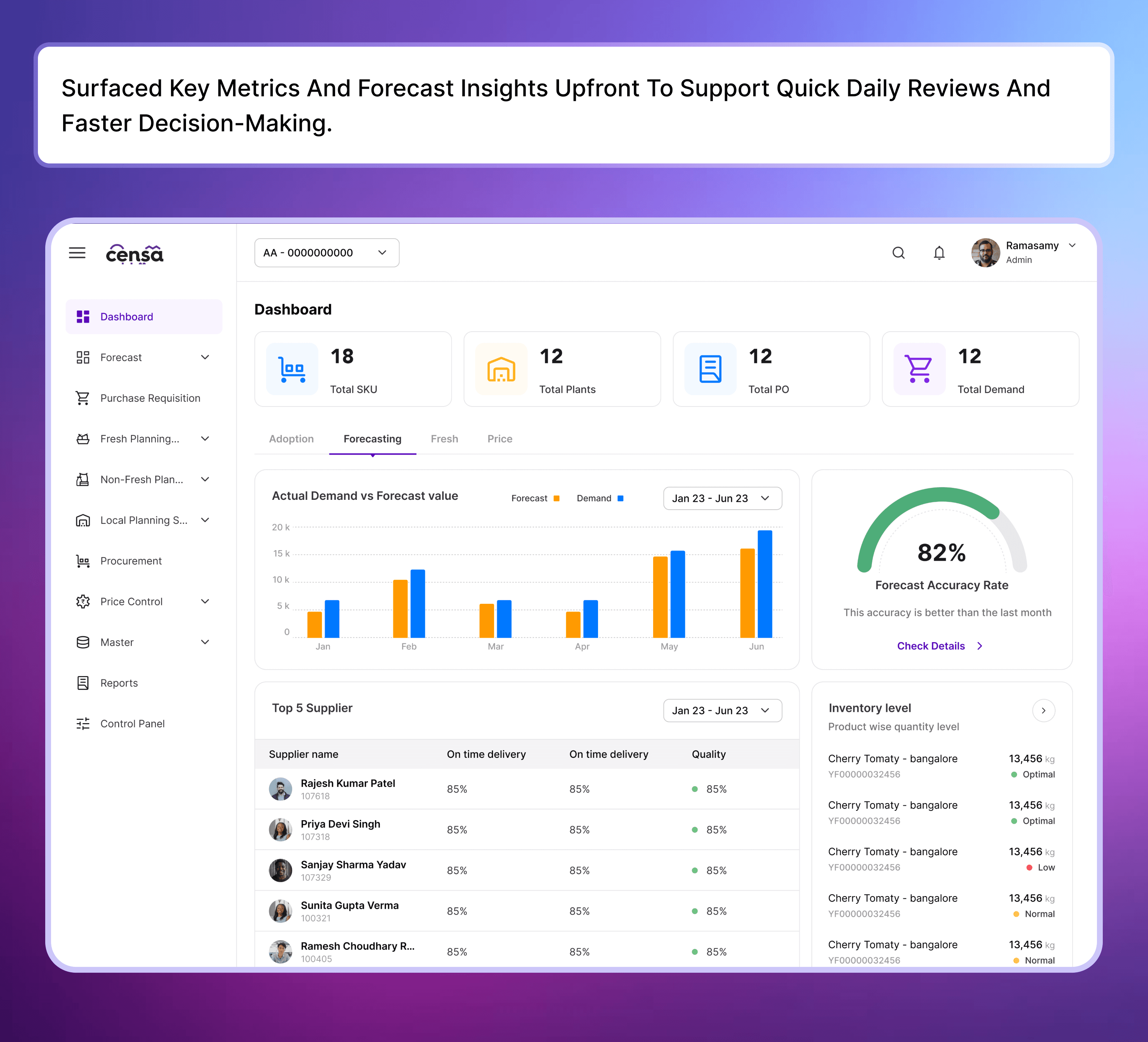The width and height of the screenshot is (1148, 1042).
Task: Click the Total SKU trolley icon
Action: pyautogui.click(x=292, y=369)
